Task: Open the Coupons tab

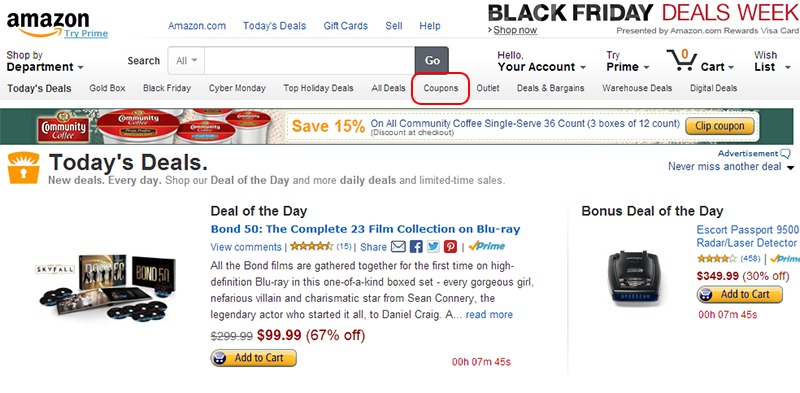Action: click(x=441, y=88)
